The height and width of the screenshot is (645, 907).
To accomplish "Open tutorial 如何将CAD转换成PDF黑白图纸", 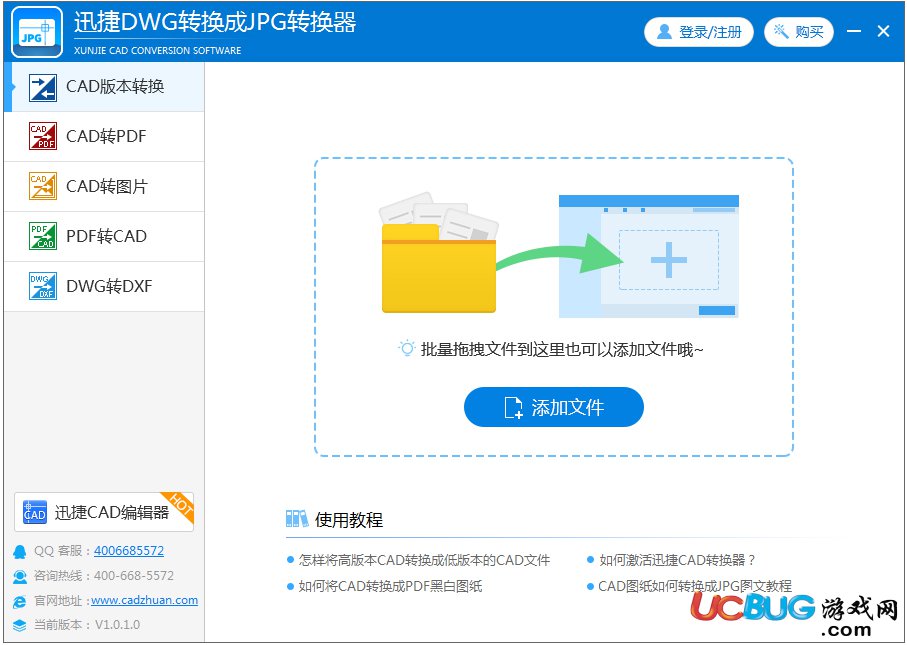I will pos(390,586).
